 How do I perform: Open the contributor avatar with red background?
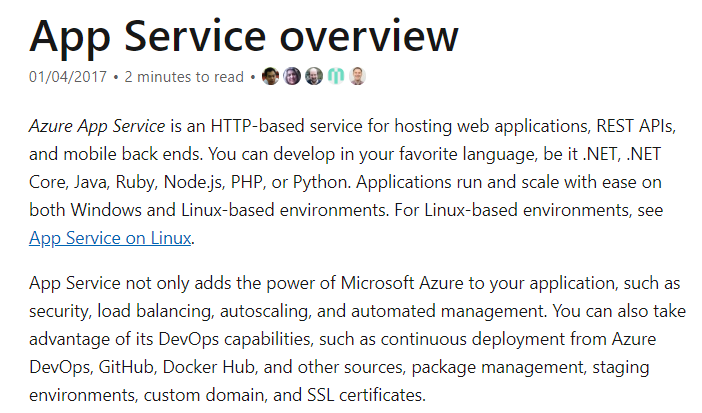(x=270, y=76)
